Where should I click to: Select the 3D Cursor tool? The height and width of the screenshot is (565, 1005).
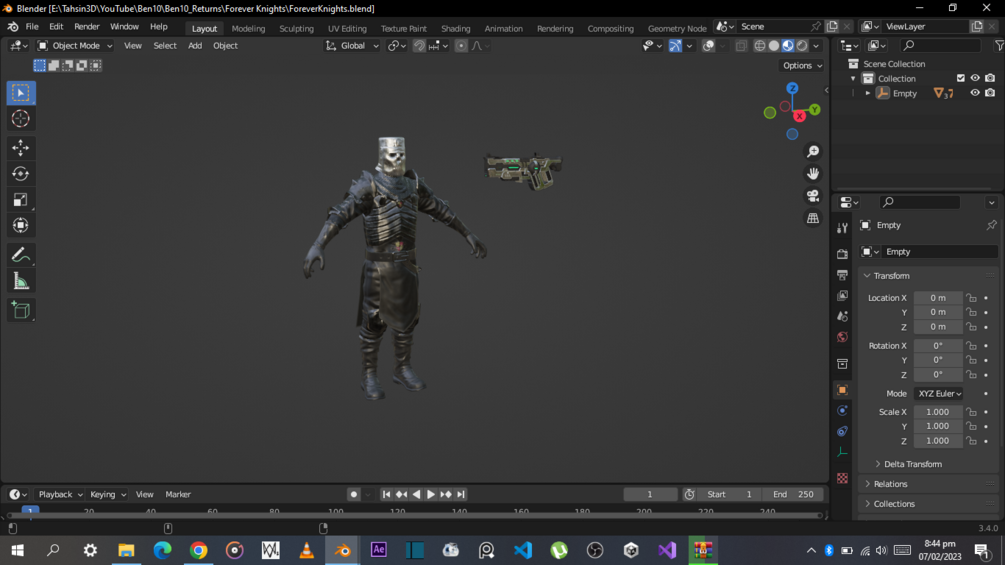pyautogui.click(x=21, y=119)
